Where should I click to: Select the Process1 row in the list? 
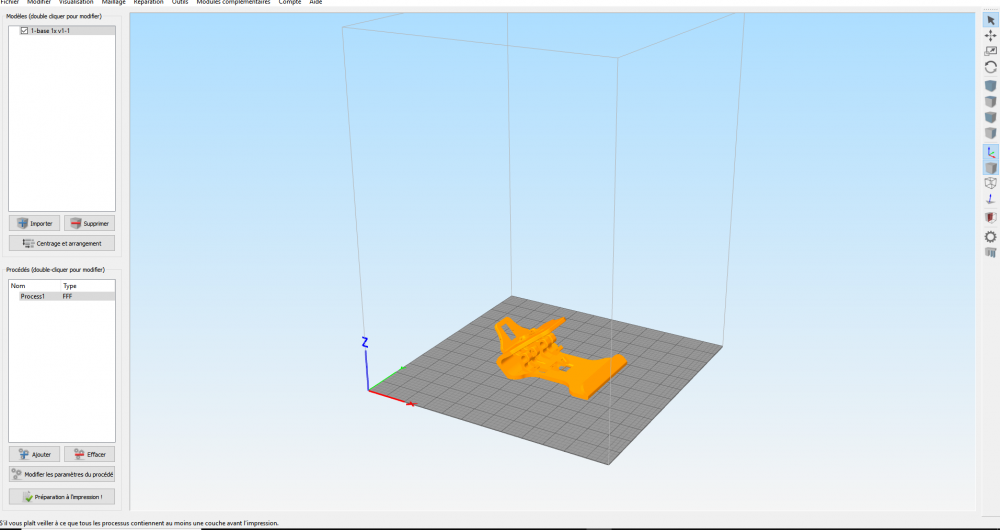[62, 297]
